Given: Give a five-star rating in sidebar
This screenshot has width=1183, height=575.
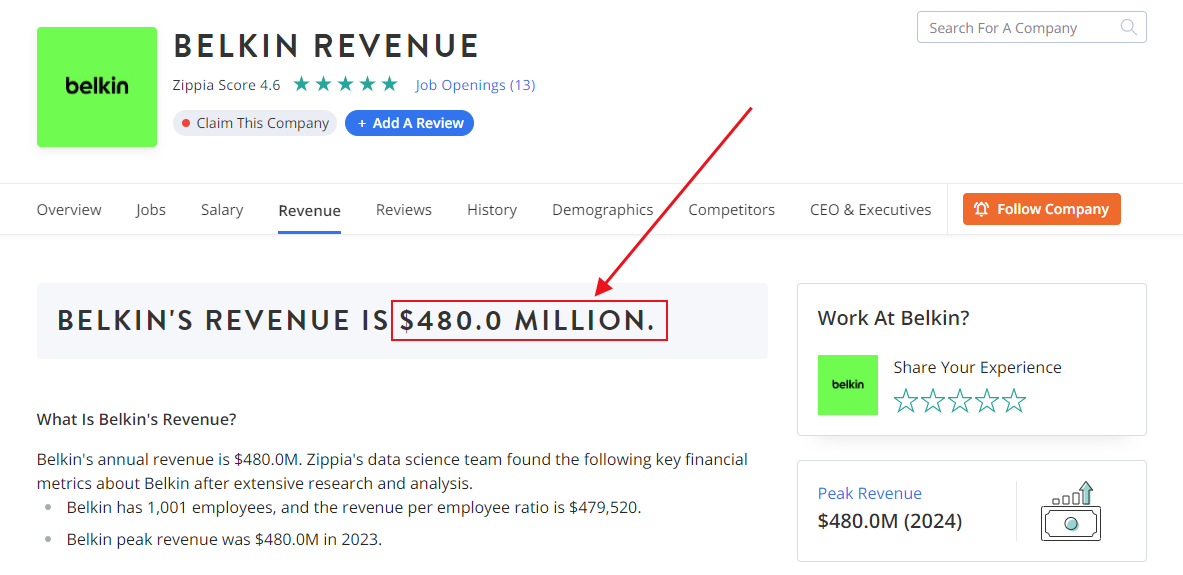Looking at the screenshot, I should point(1014,401).
